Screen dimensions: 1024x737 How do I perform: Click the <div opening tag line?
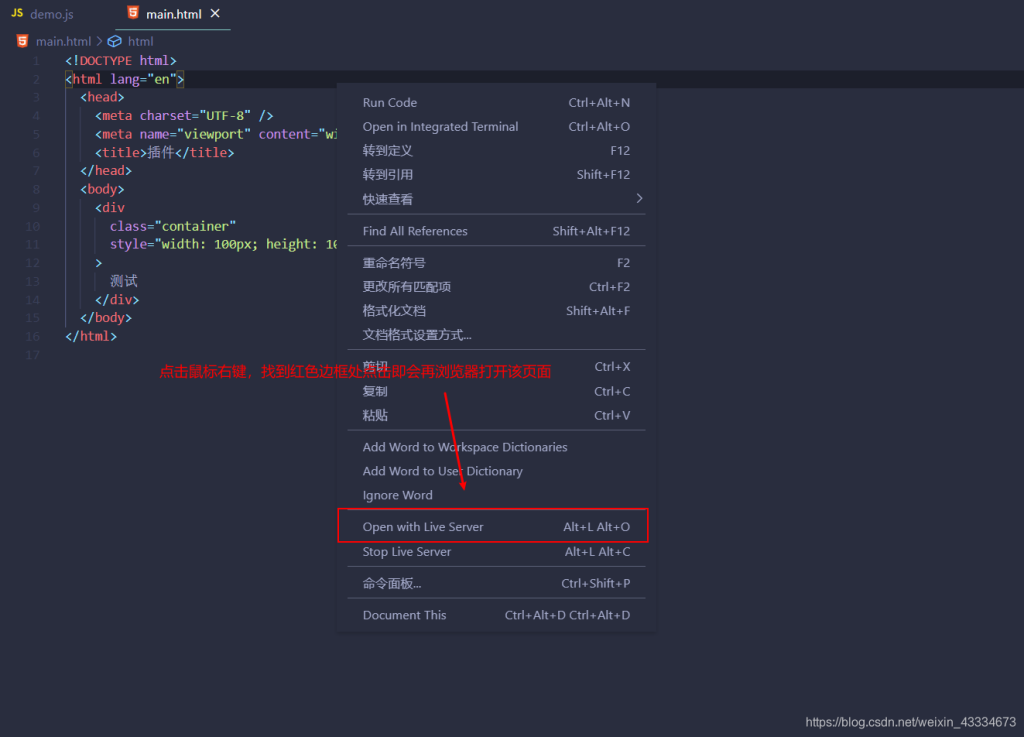click(110, 208)
